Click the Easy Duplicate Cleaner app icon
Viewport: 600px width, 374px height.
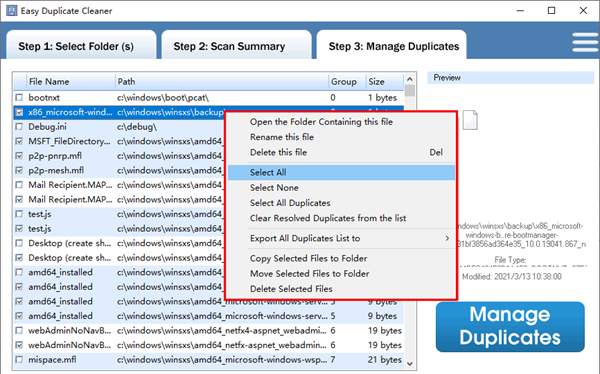point(12,10)
